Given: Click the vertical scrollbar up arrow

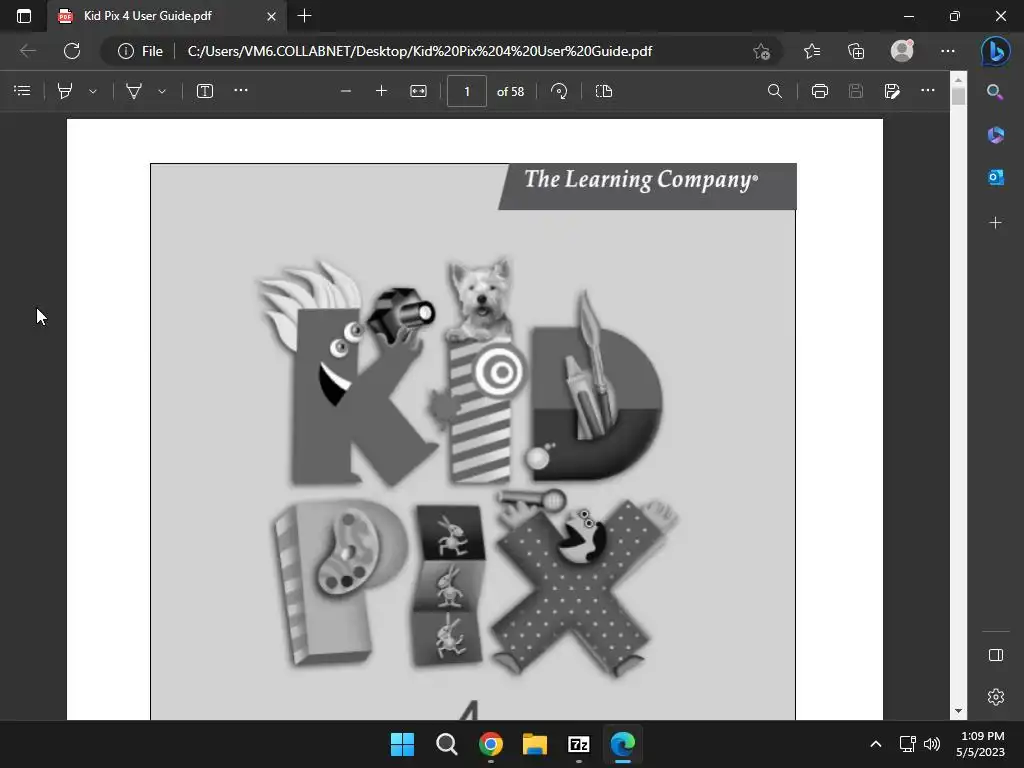Looking at the screenshot, I should 958,80.
